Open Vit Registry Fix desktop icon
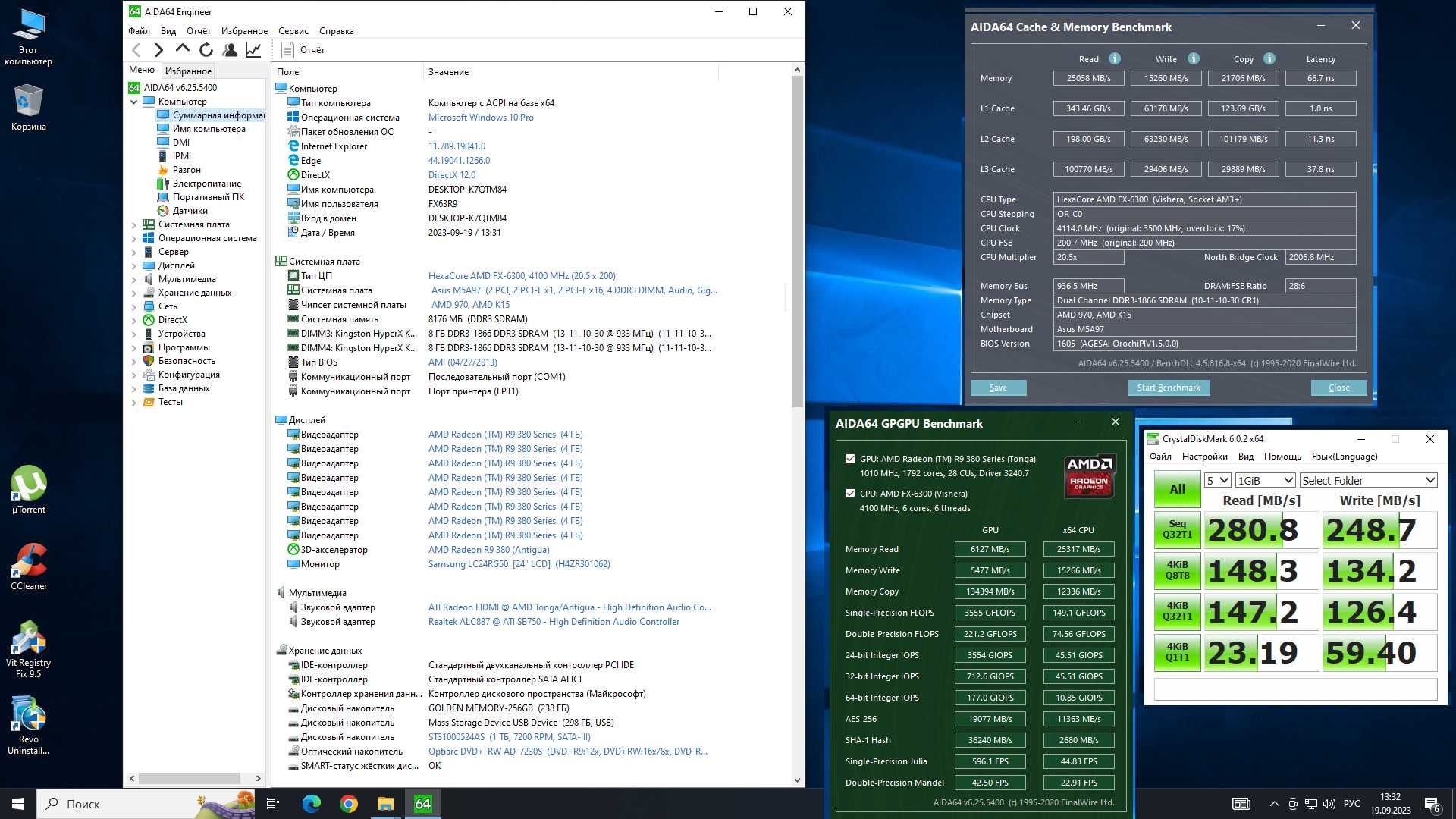Image resolution: width=1456 pixels, height=819 pixels. click(x=29, y=648)
